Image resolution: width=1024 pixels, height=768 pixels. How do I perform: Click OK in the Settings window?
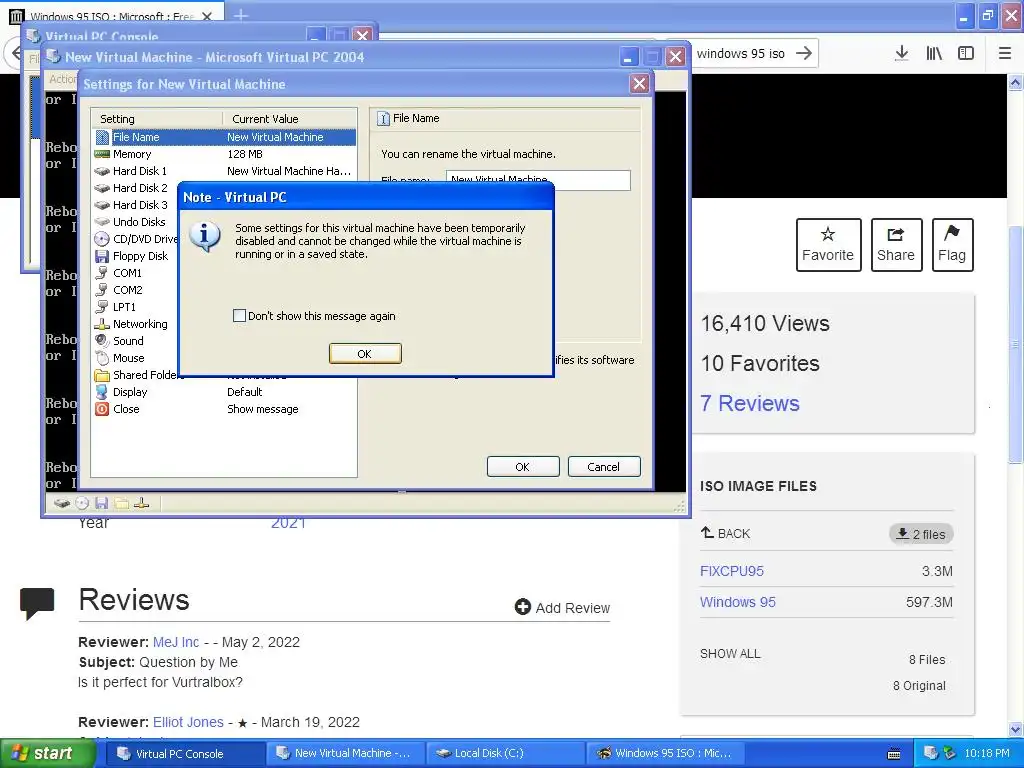pyautogui.click(x=522, y=467)
